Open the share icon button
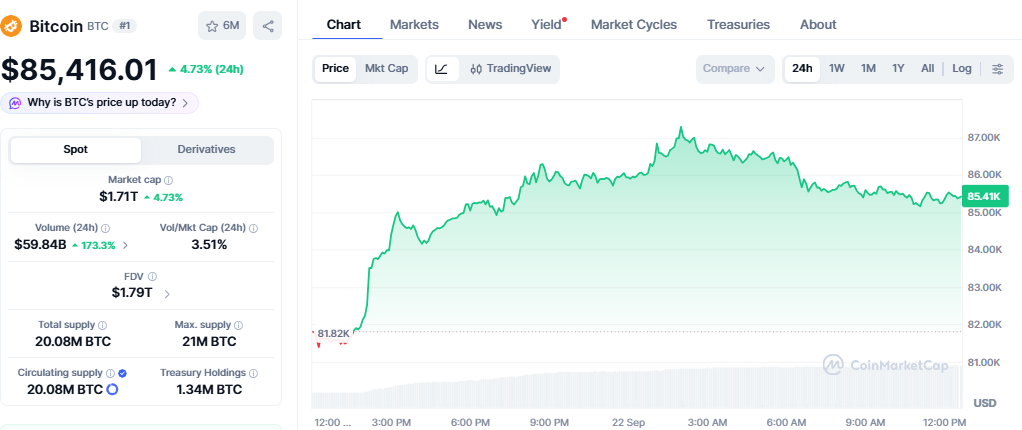Screen dimensions: 1022x430 268,26
